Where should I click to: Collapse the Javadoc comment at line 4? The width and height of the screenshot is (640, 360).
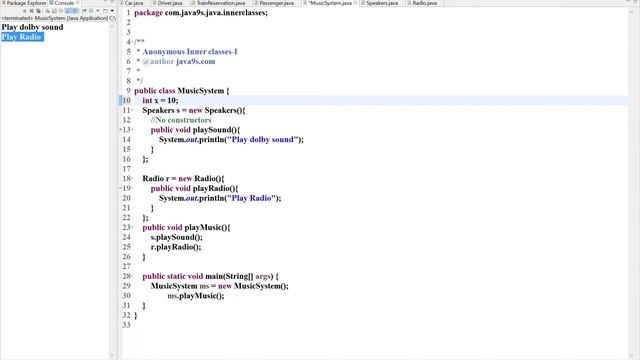pos(133,42)
